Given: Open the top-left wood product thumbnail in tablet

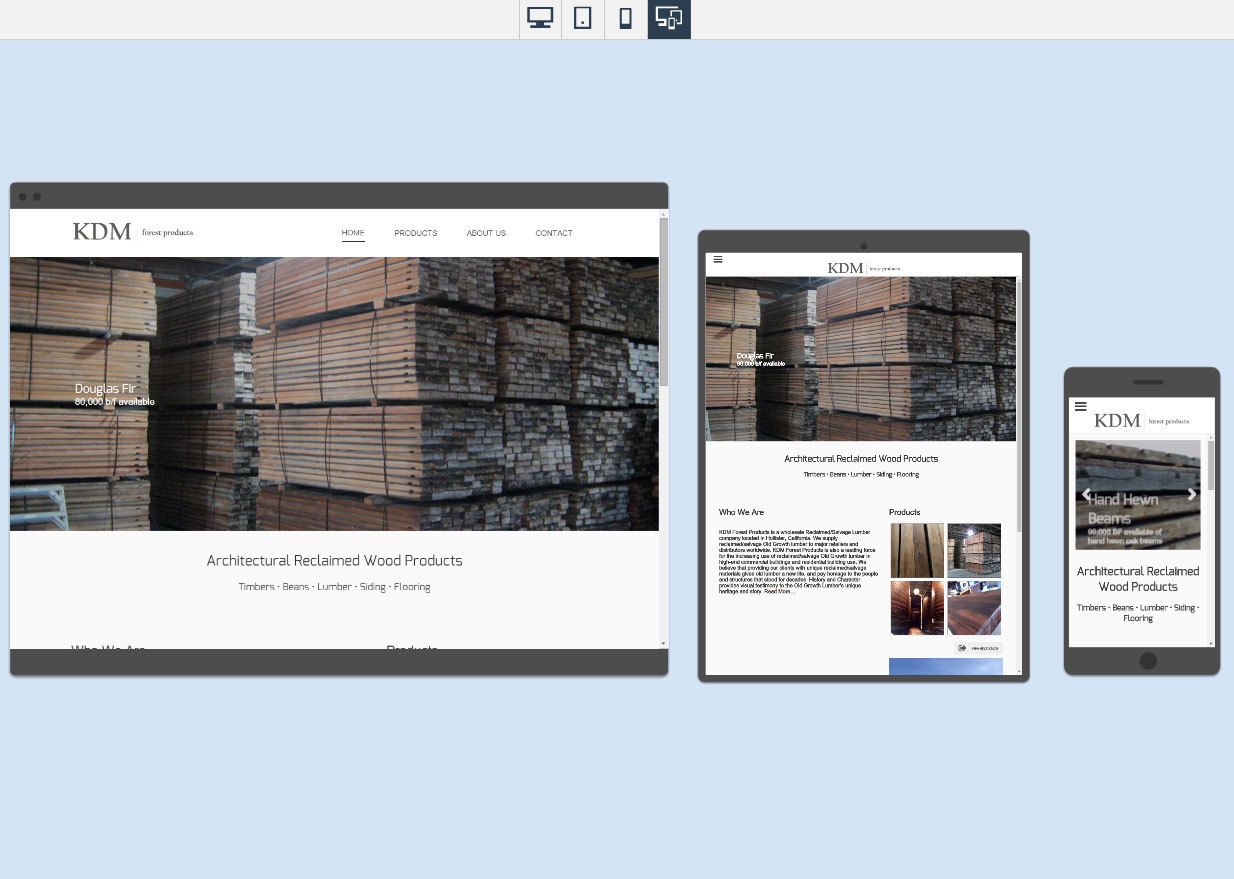Looking at the screenshot, I should [917, 550].
